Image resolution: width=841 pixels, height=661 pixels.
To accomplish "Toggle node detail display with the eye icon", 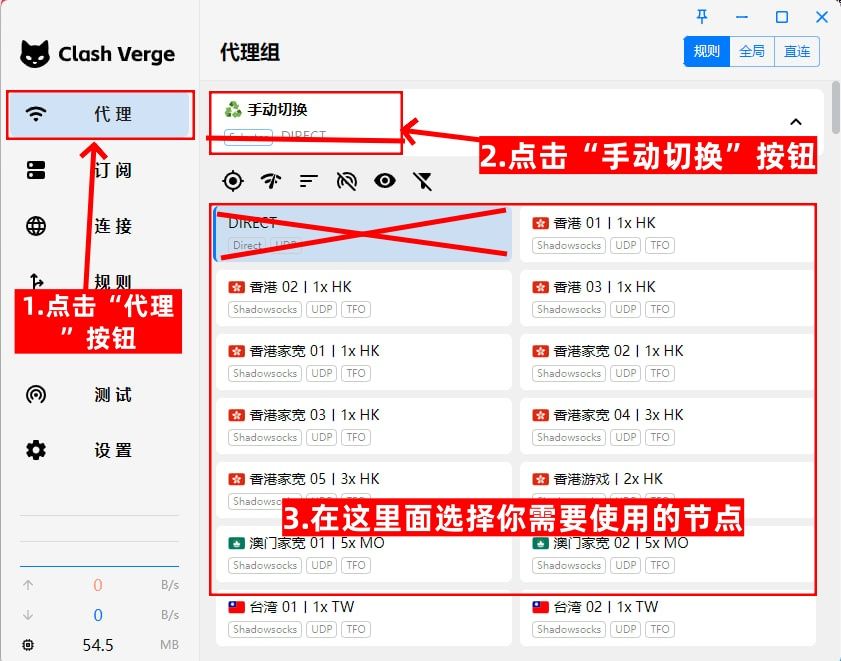I will [385, 181].
